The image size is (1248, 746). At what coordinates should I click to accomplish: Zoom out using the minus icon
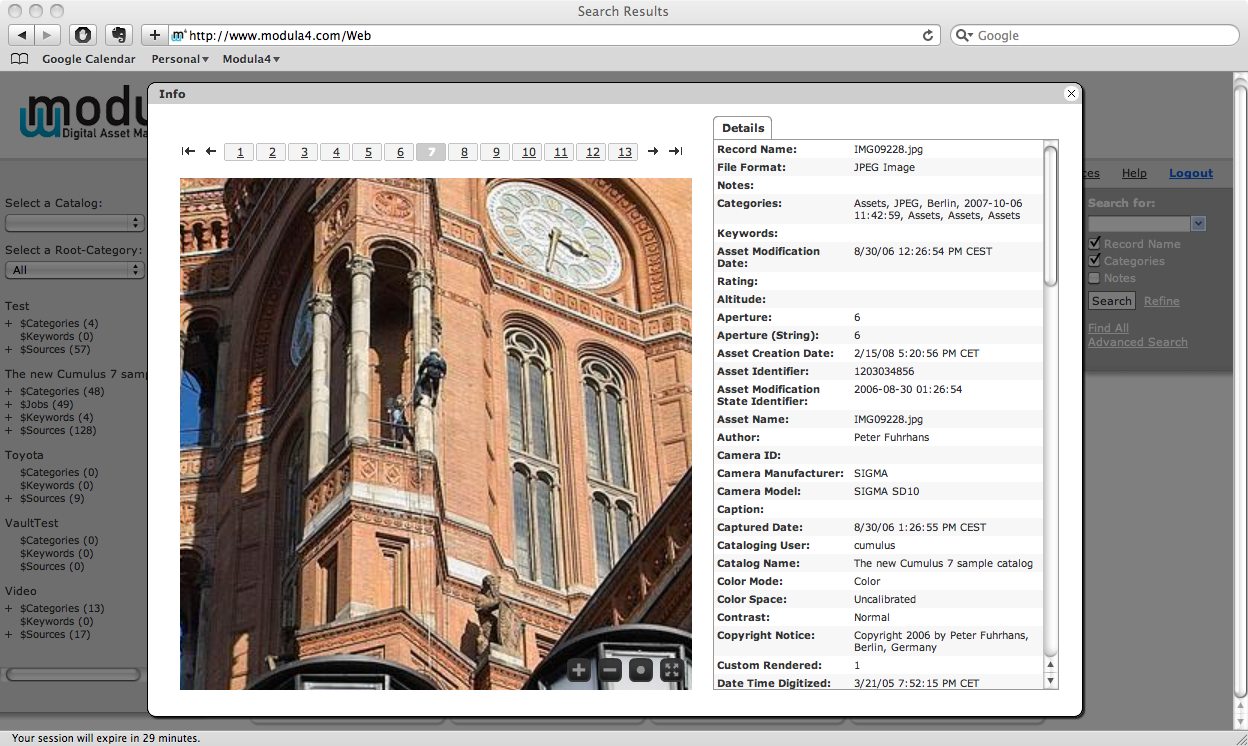point(610,671)
